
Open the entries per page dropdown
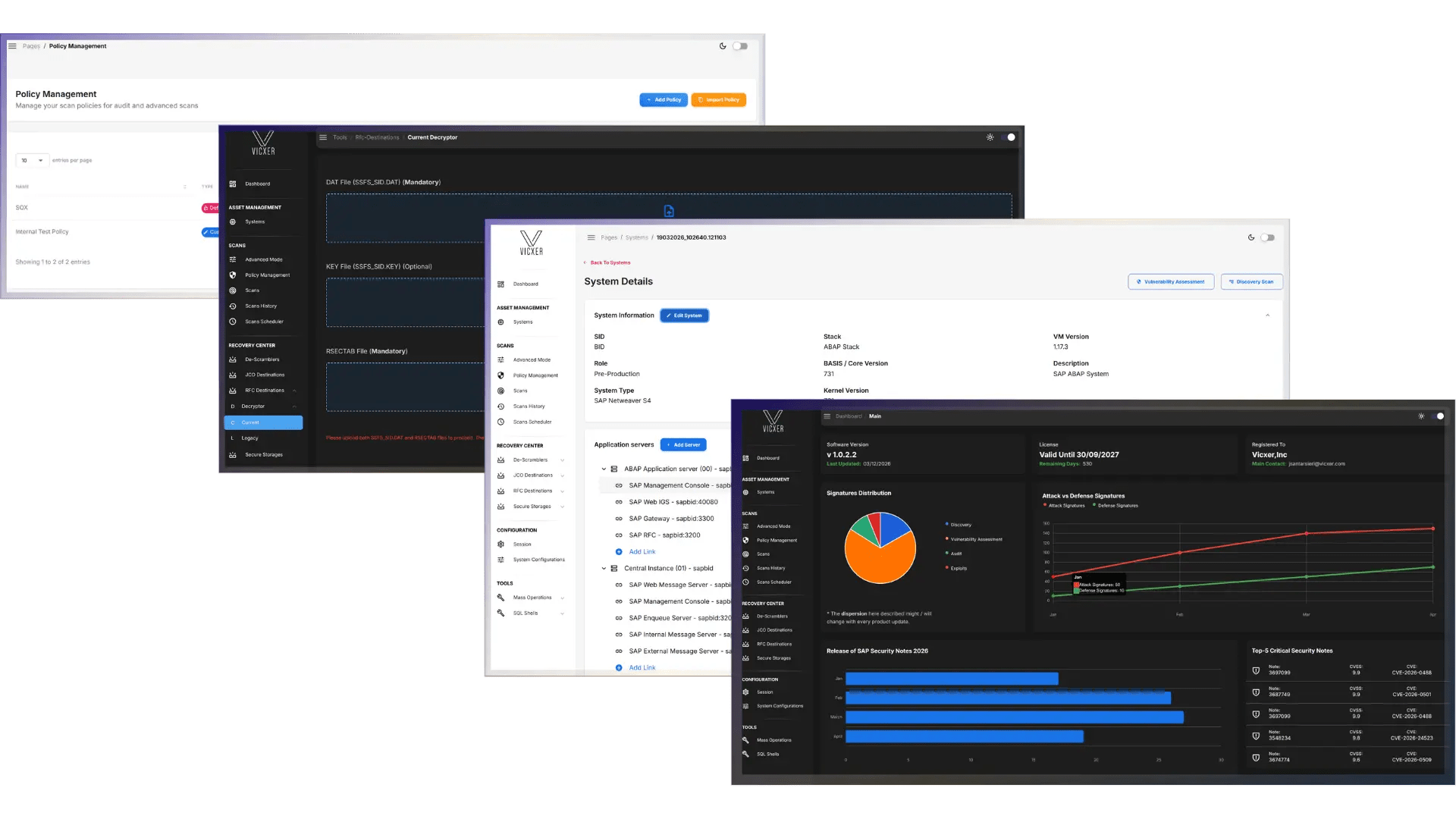(32, 160)
